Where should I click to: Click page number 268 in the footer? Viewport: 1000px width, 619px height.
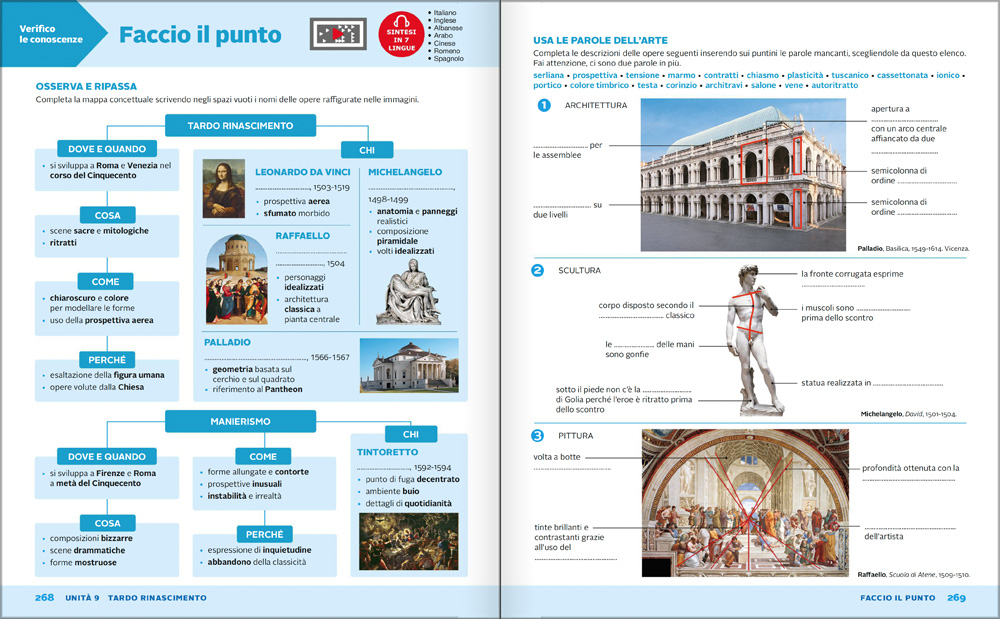click(x=44, y=598)
